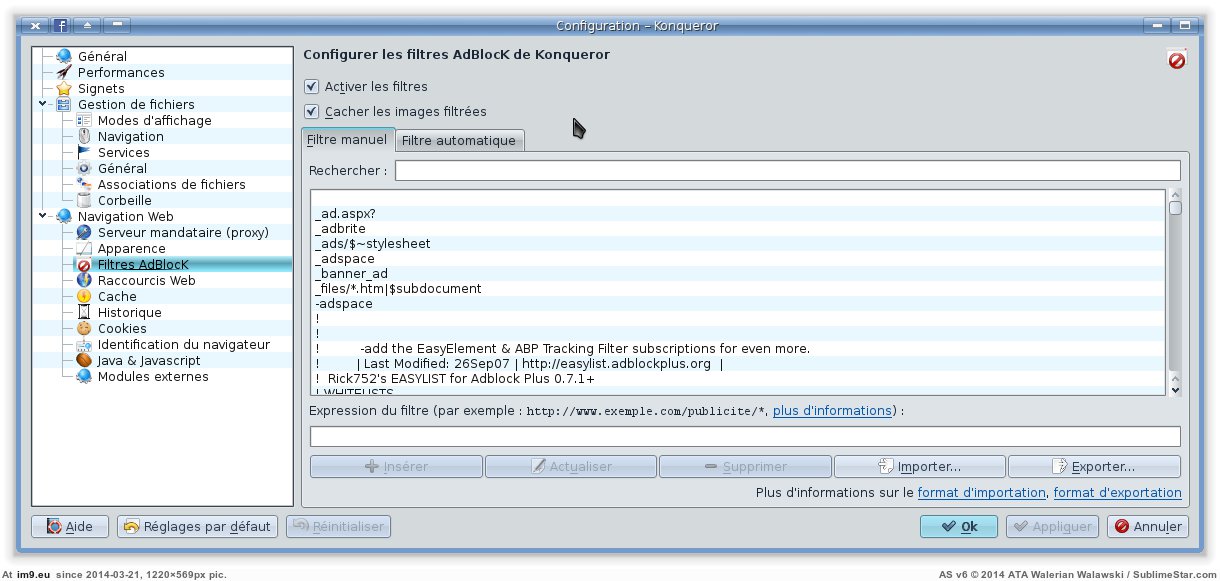1220x581 pixels.
Task: Open the Cookies icon entry
Action: coord(84,329)
